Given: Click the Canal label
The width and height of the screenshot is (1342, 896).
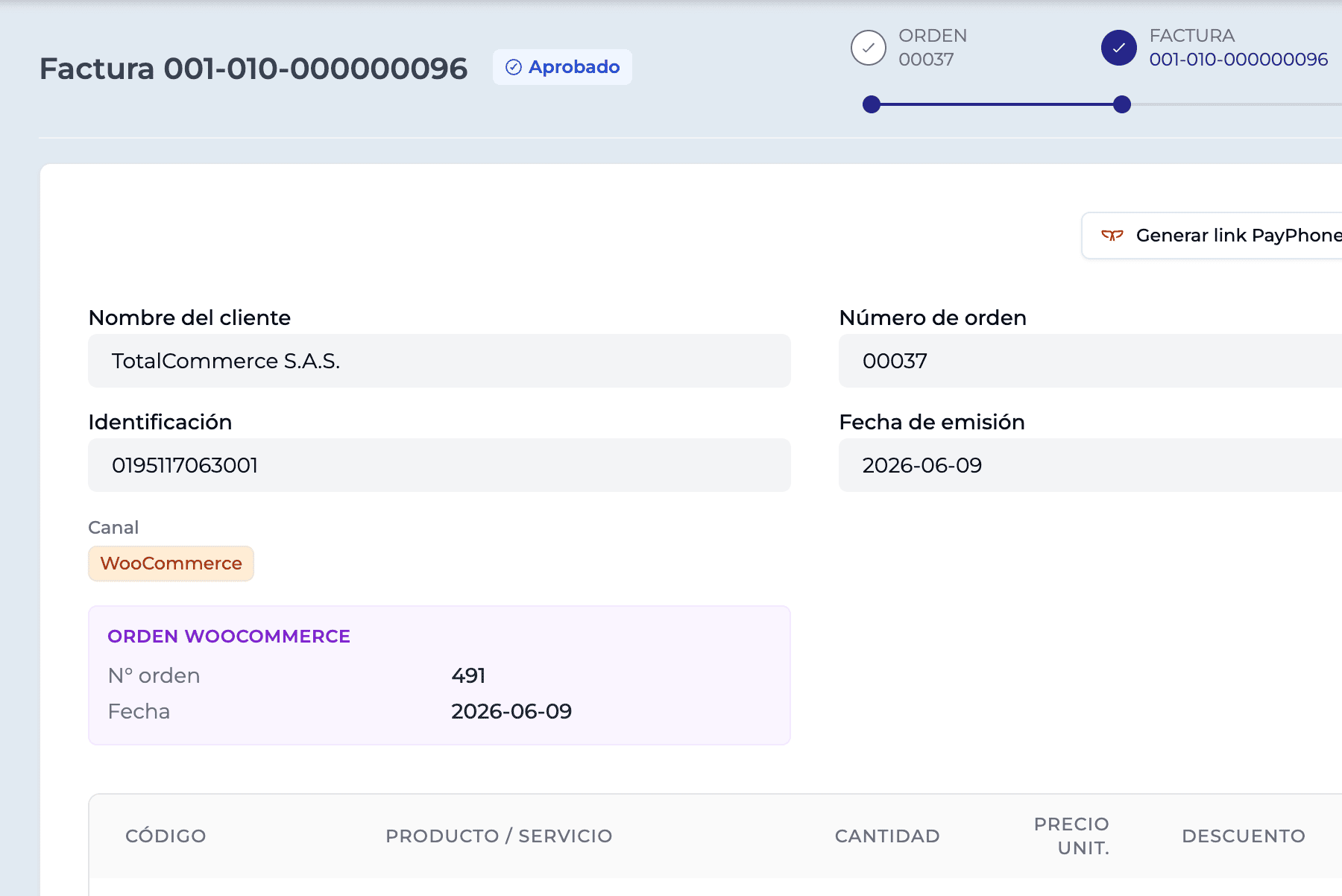Looking at the screenshot, I should point(113,528).
